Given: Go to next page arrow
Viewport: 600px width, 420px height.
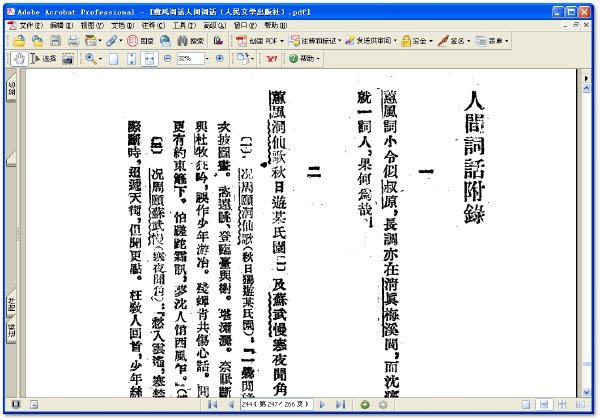Looking at the screenshot, I should coord(322,404).
